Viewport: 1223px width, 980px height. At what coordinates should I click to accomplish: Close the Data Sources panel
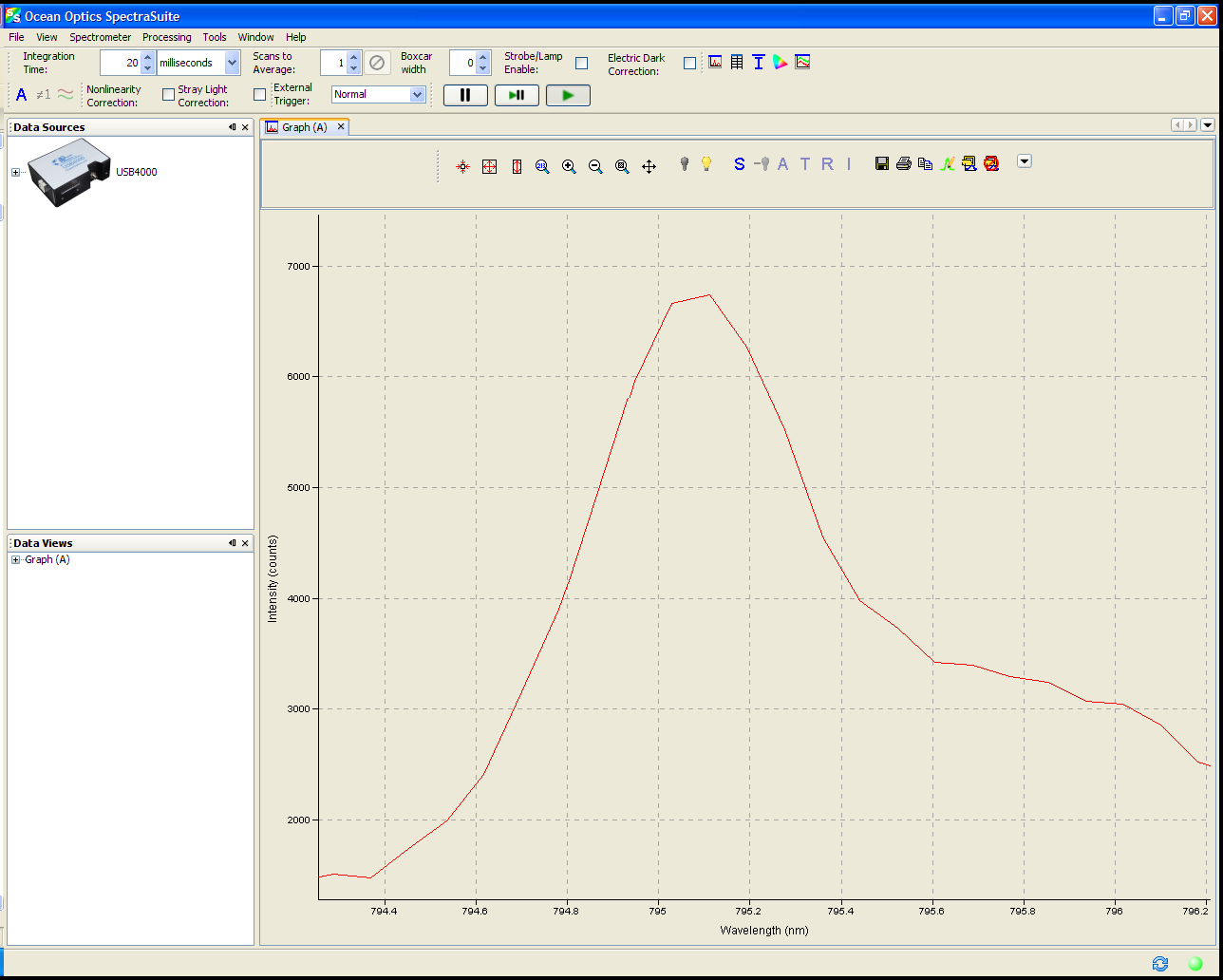point(245,127)
